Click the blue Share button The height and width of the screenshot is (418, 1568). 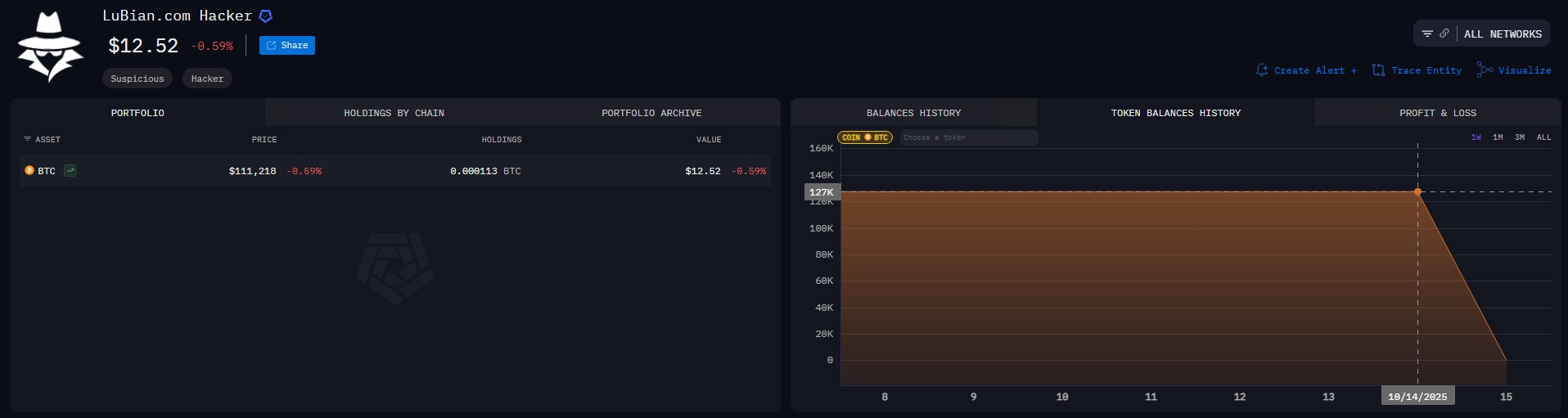point(287,46)
